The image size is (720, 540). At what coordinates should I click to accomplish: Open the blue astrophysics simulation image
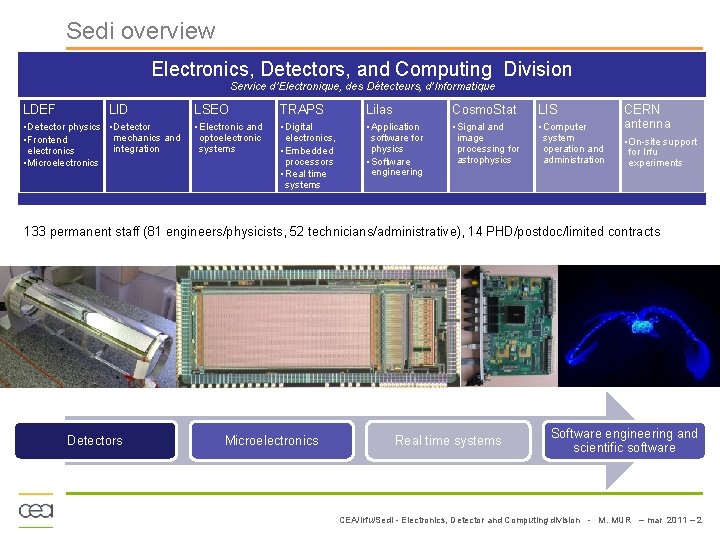639,326
